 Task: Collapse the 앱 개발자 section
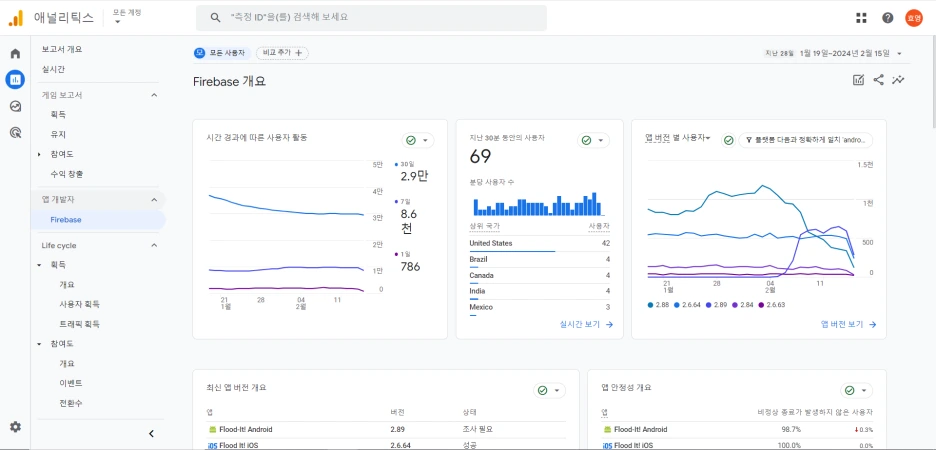click(x=153, y=199)
